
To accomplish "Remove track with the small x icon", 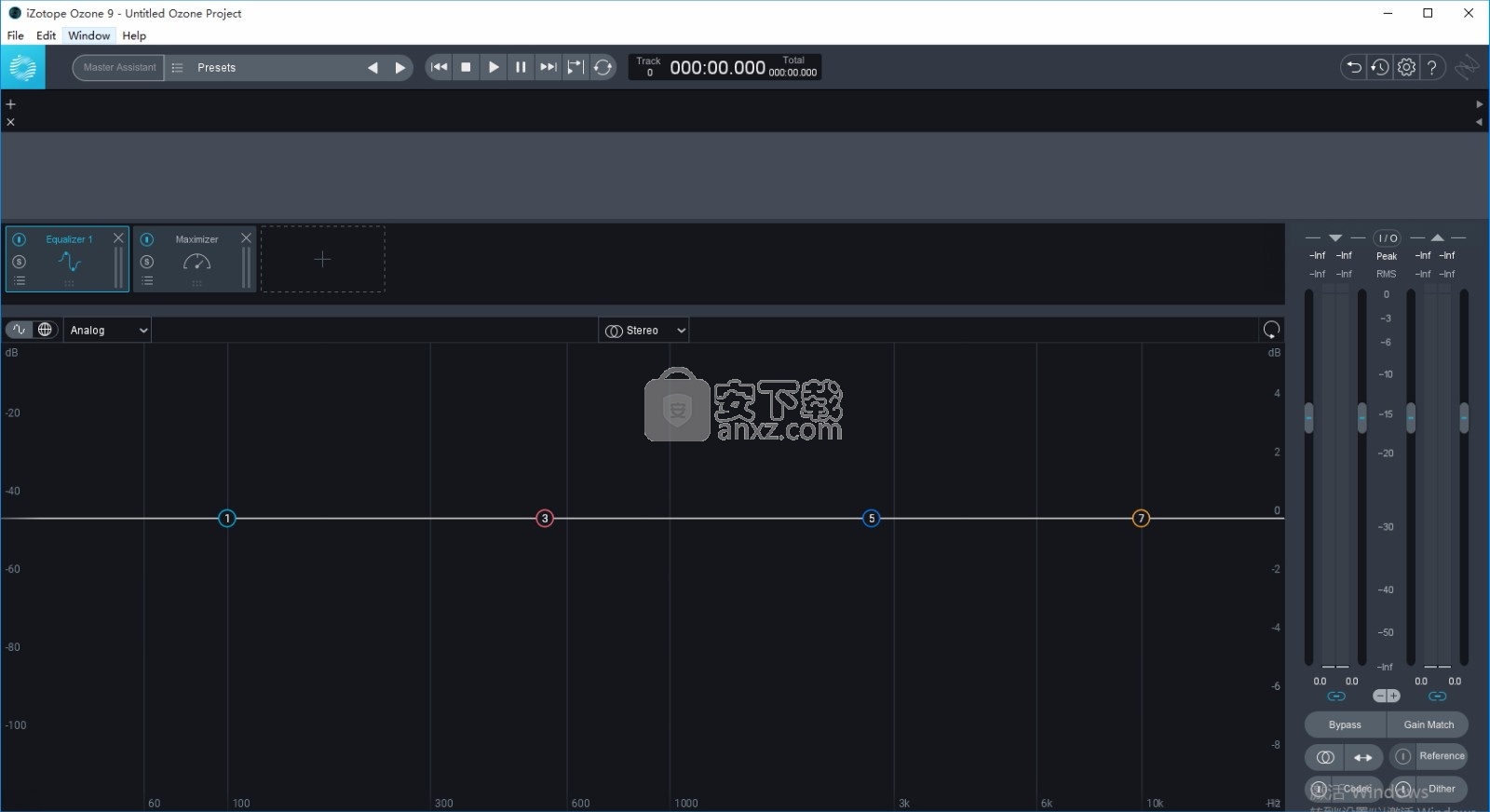I will pyautogui.click(x=11, y=122).
